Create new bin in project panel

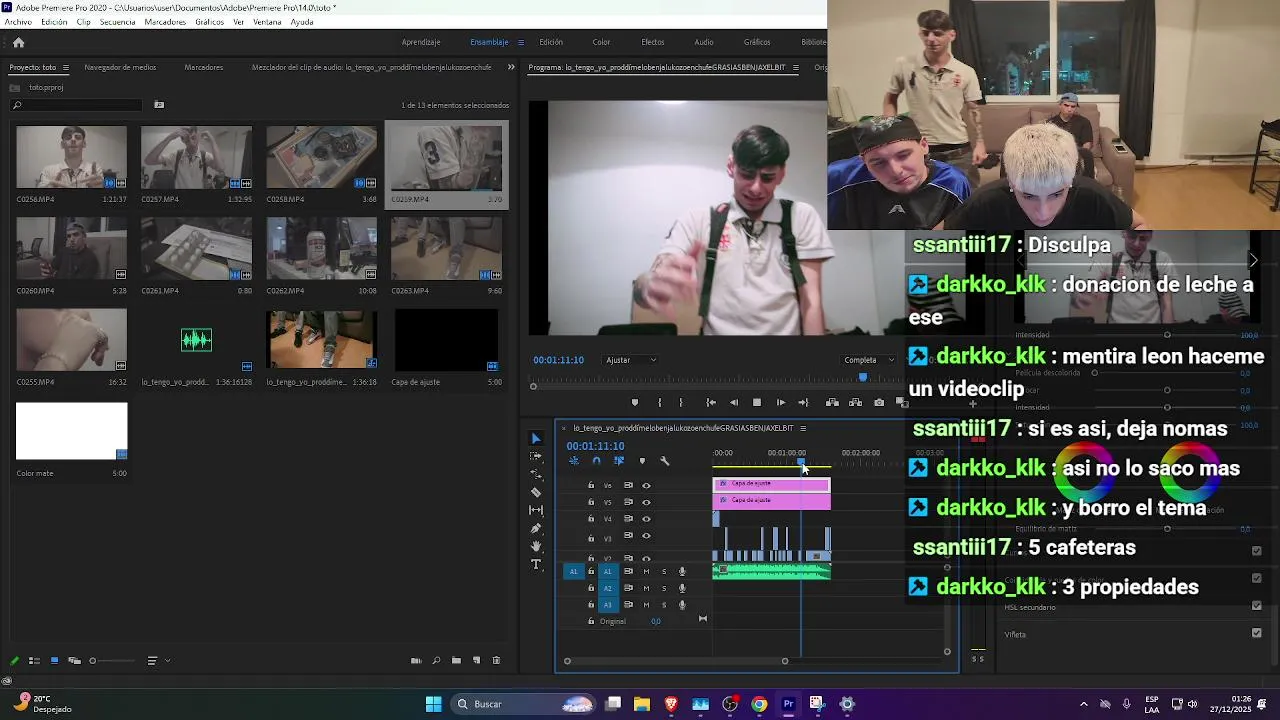[456, 661]
